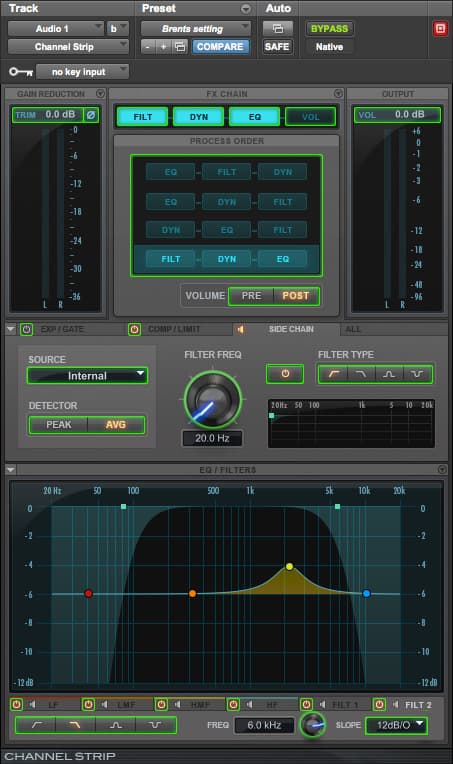Screen dimensions: 453x764
Task: Toggle the VOL module in FX chain
Action: click(310, 117)
